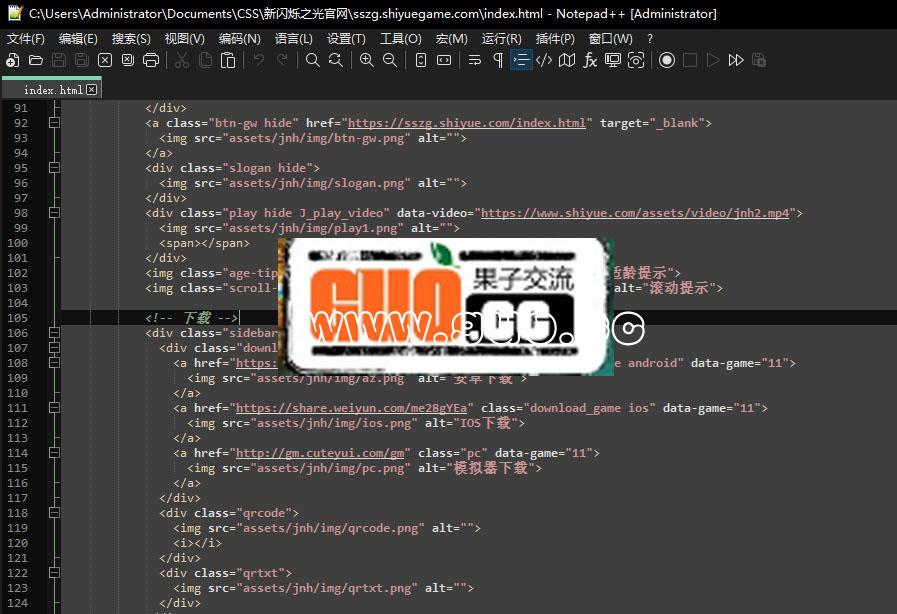Image resolution: width=897 pixels, height=614 pixels.
Task: Collapse the sidebar div fold on line 106
Action: pyautogui.click(x=54, y=332)
